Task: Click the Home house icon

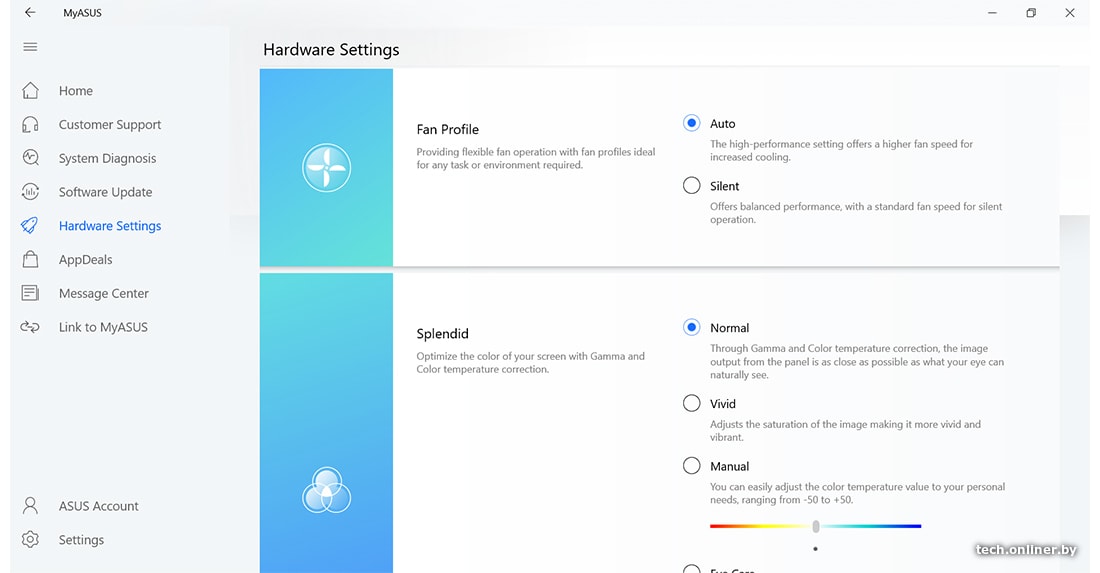Action: tap(30, 90)
